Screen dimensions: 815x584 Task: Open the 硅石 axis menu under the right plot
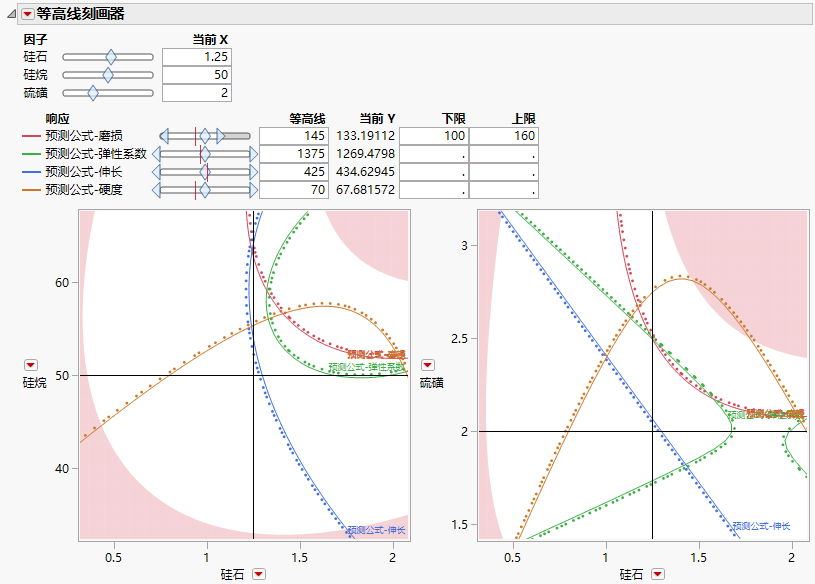tap(658, 573)
